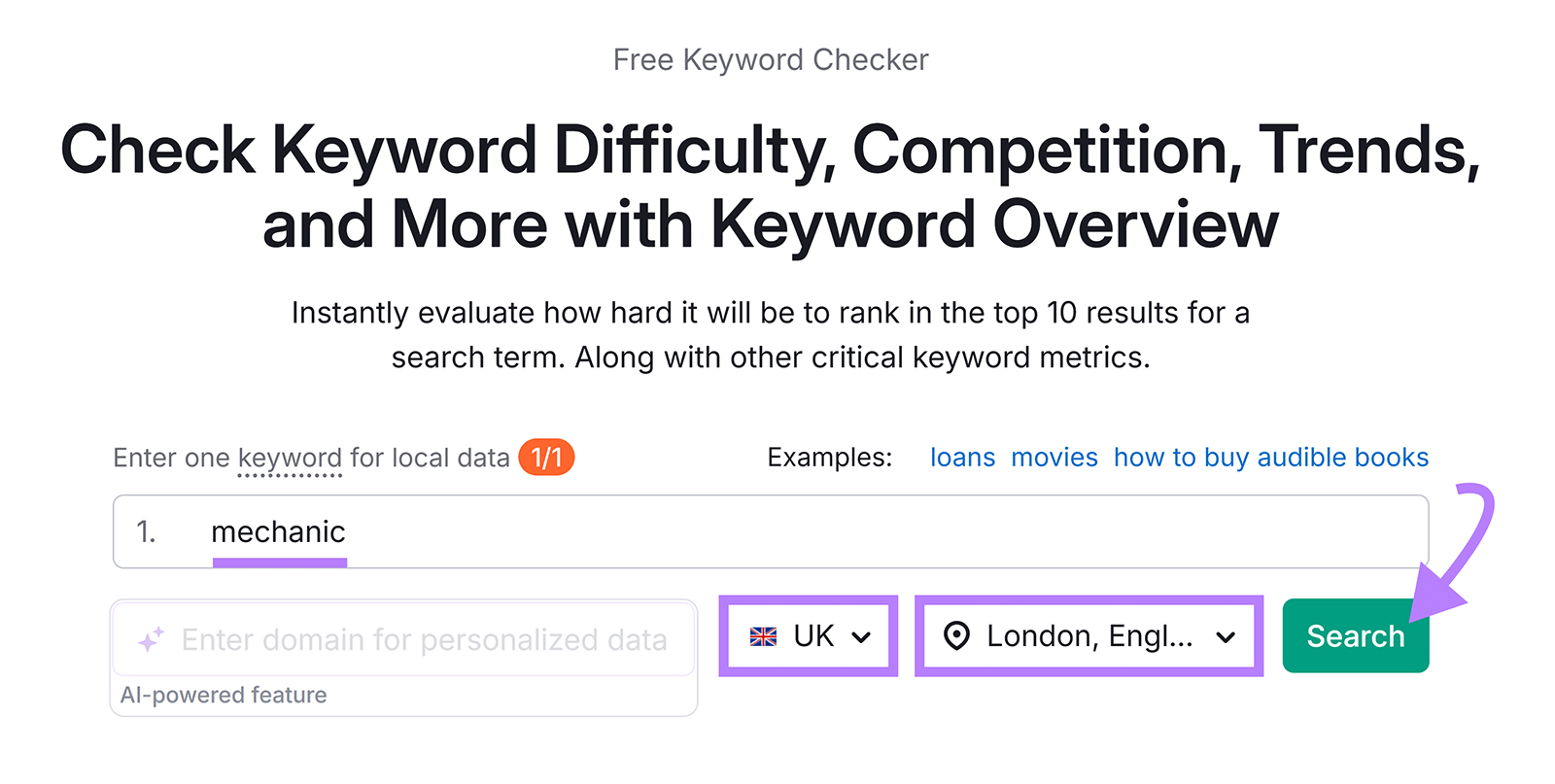Screen dimensions: 1555x784
Task: Click the Search button
Action: click(x=1355, y=636)
